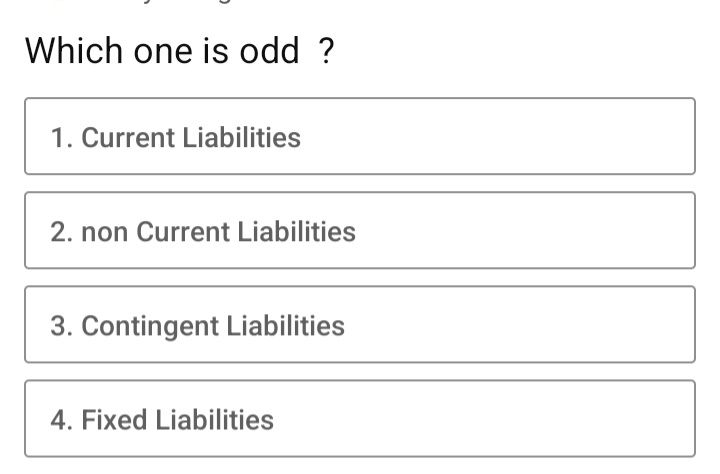The width and height of the screenshot is (720, 474).
Task: Tap the number 4 in fourth option
Action: (x=59, y=420)
